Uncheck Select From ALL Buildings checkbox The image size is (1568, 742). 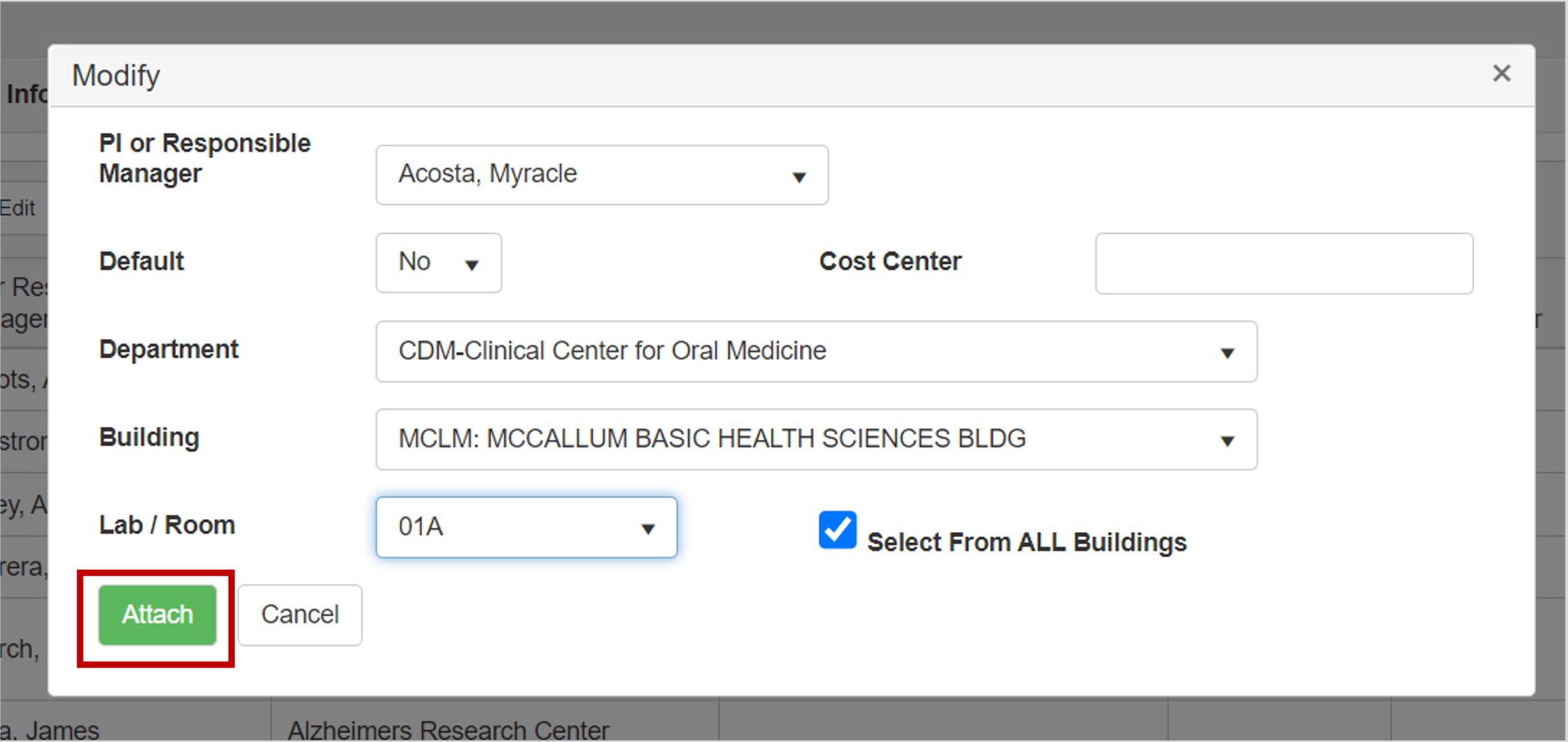(837, 531)
